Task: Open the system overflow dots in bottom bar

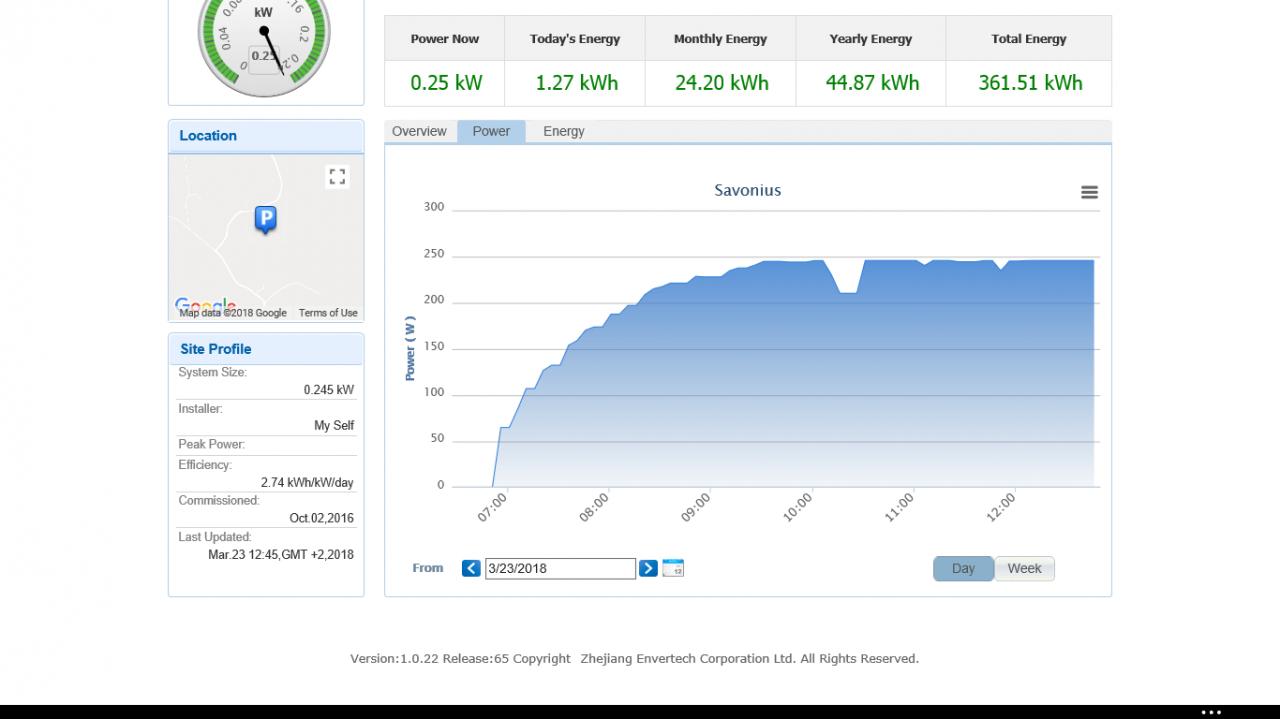Action: click(x=1211, y=712)
